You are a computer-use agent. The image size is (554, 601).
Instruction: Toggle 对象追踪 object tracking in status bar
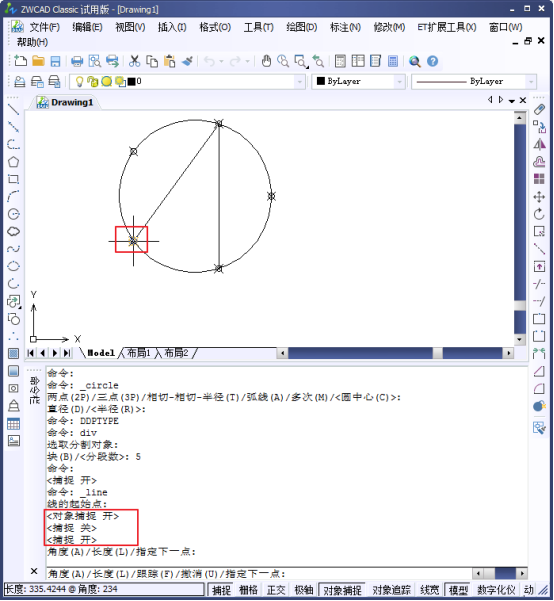[x=391, y=590]
